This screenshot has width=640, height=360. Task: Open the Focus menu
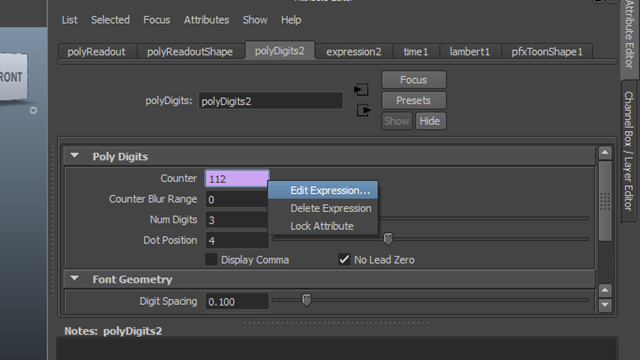tap(156, 20)
